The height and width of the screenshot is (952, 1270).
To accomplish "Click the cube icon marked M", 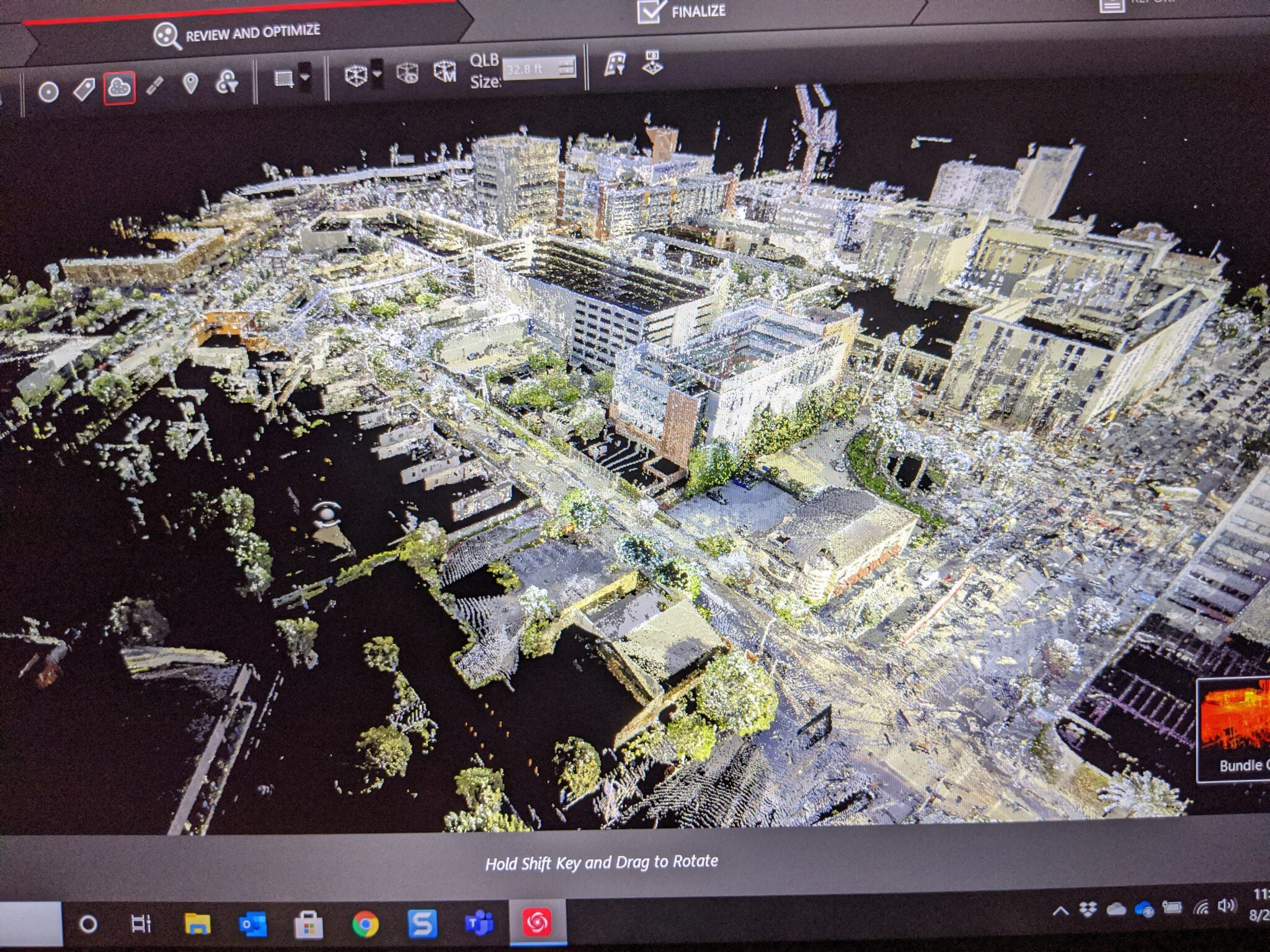I will point(445,71).
